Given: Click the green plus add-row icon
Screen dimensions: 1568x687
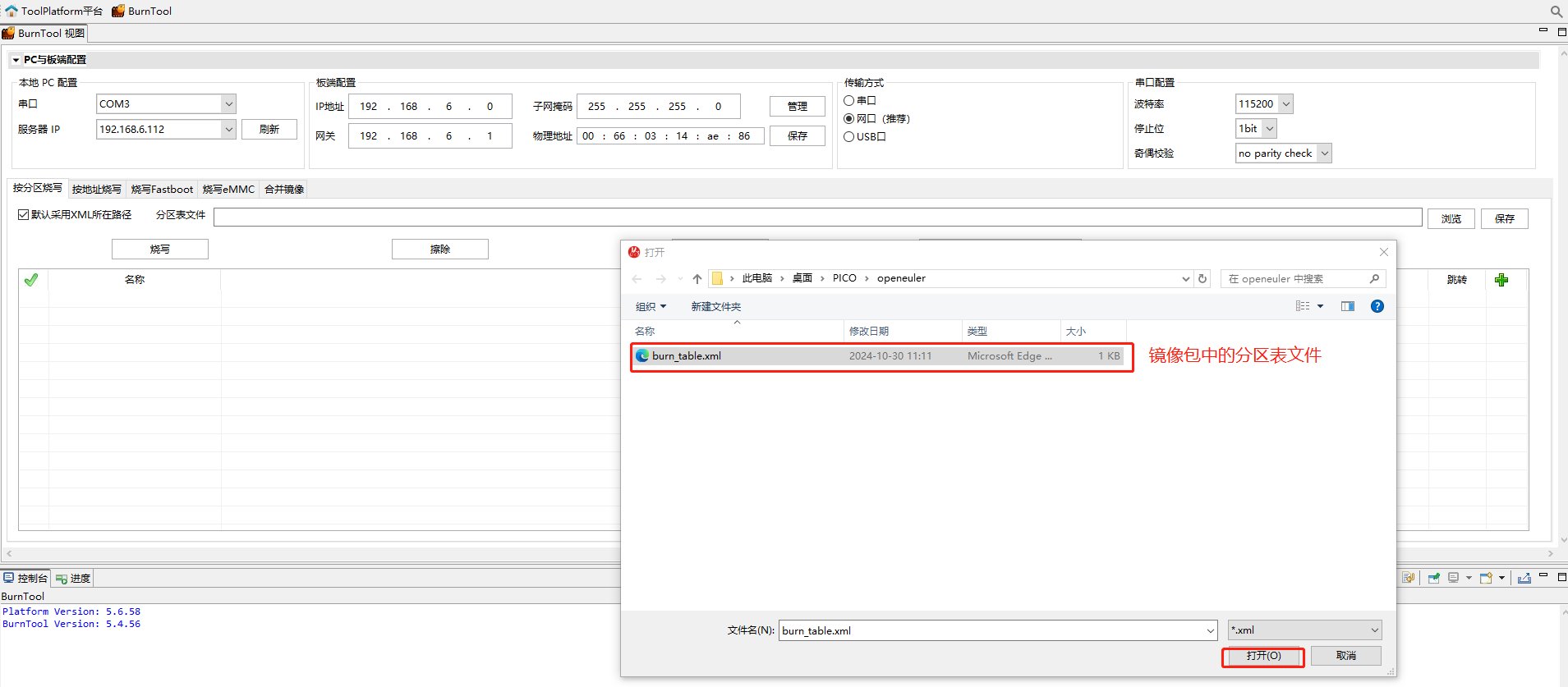Looking at the screenshot, I should pos(1501,280).
